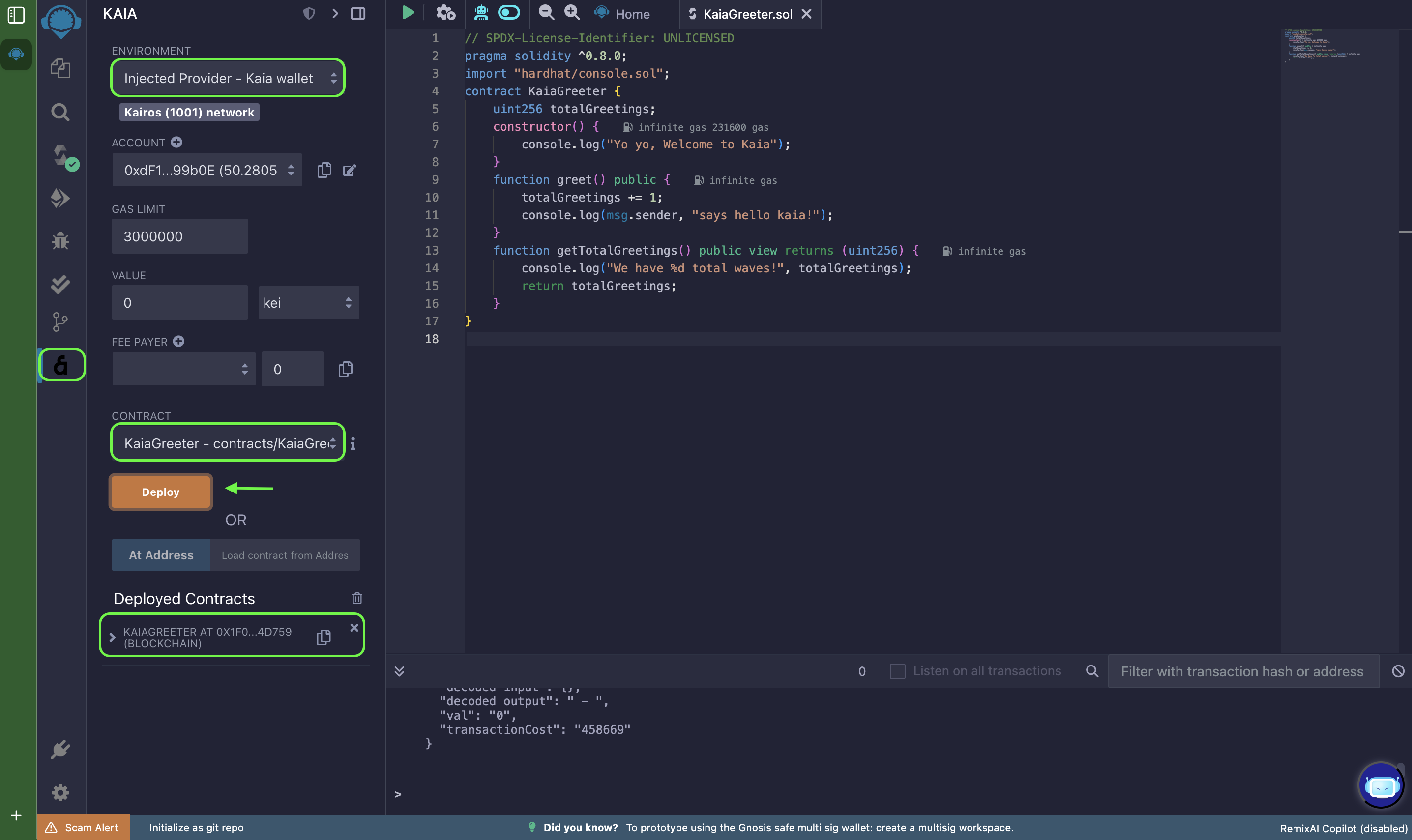Click the Scam Alert button

point(83,828)
